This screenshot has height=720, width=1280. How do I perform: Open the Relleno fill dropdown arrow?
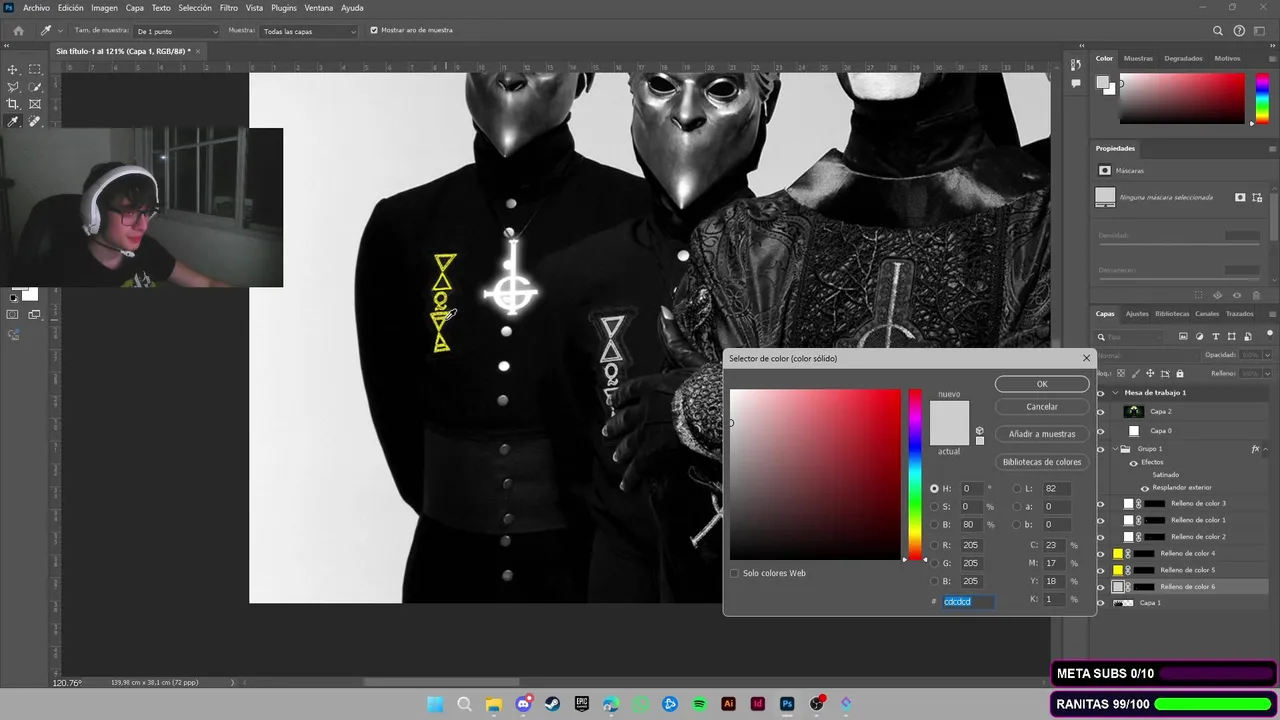click(x=1268, y=373)
